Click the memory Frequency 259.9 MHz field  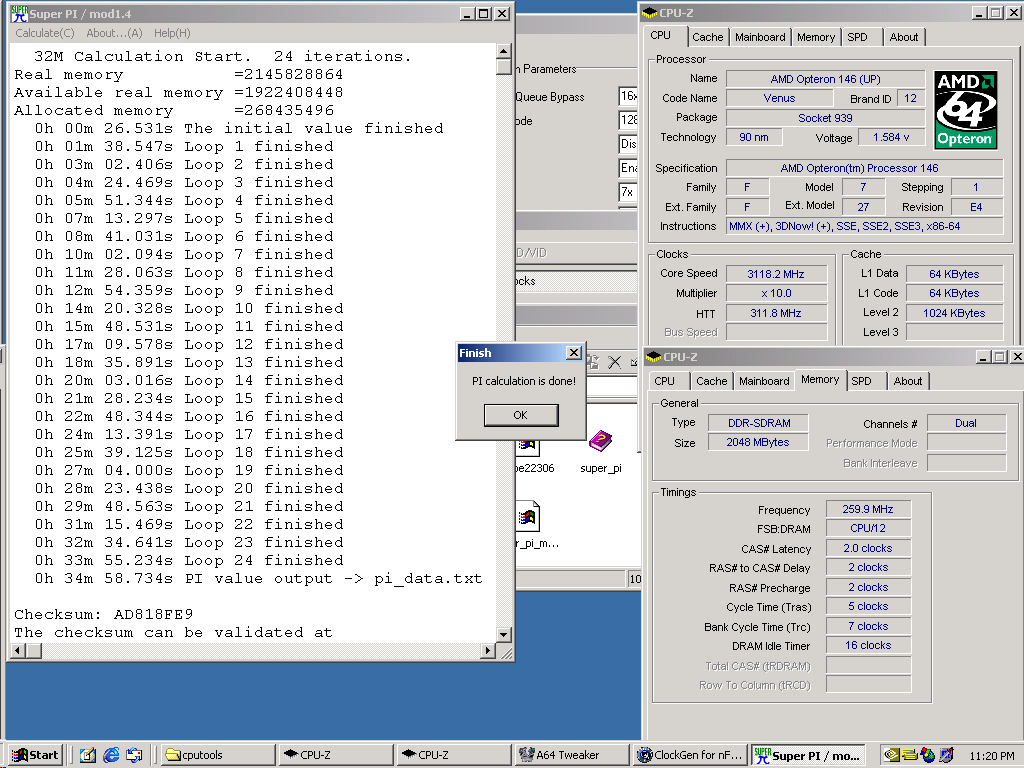click(868, 509)
